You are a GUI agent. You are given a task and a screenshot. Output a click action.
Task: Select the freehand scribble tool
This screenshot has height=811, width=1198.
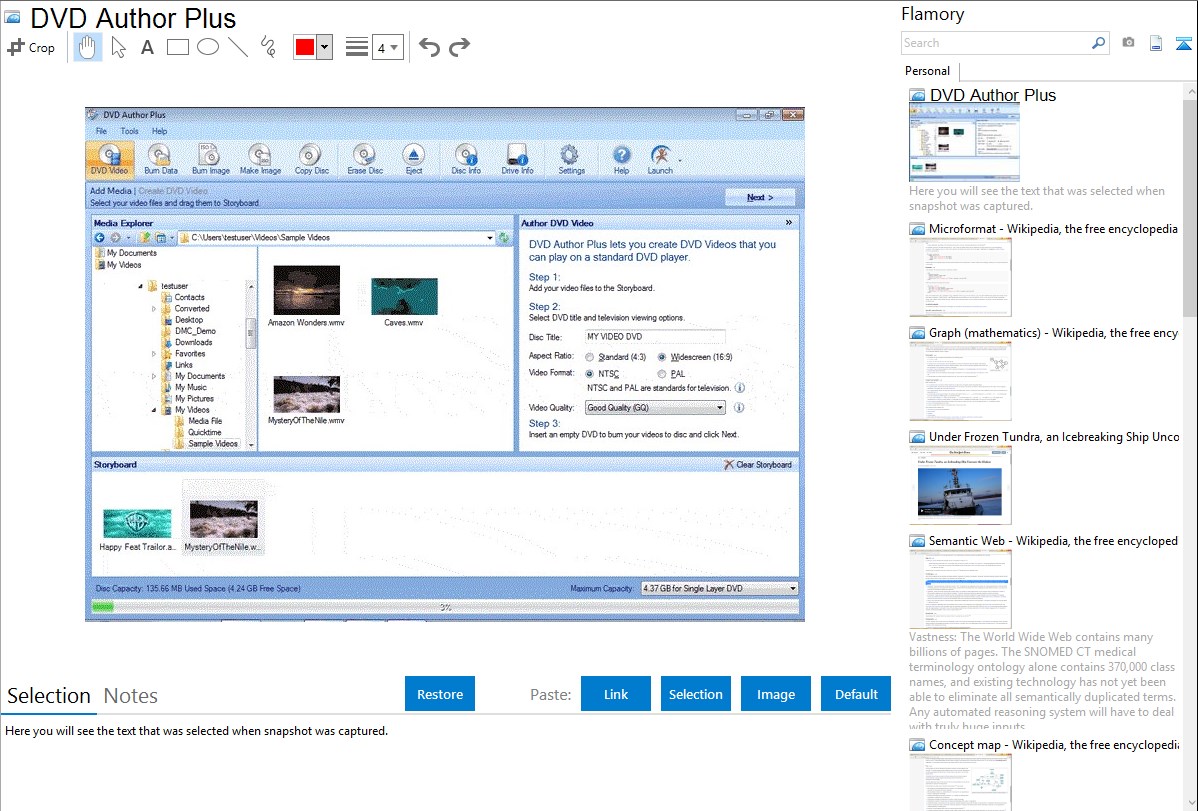pyautogui.click(x=268, y=47)
